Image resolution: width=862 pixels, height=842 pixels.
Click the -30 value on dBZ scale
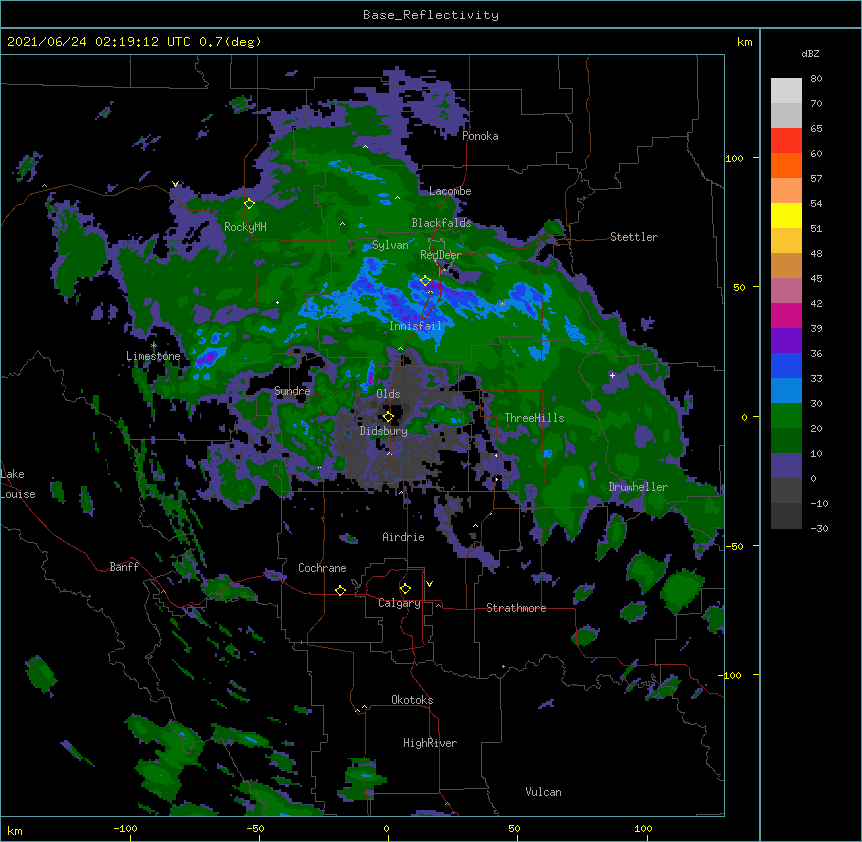point(819,529)
